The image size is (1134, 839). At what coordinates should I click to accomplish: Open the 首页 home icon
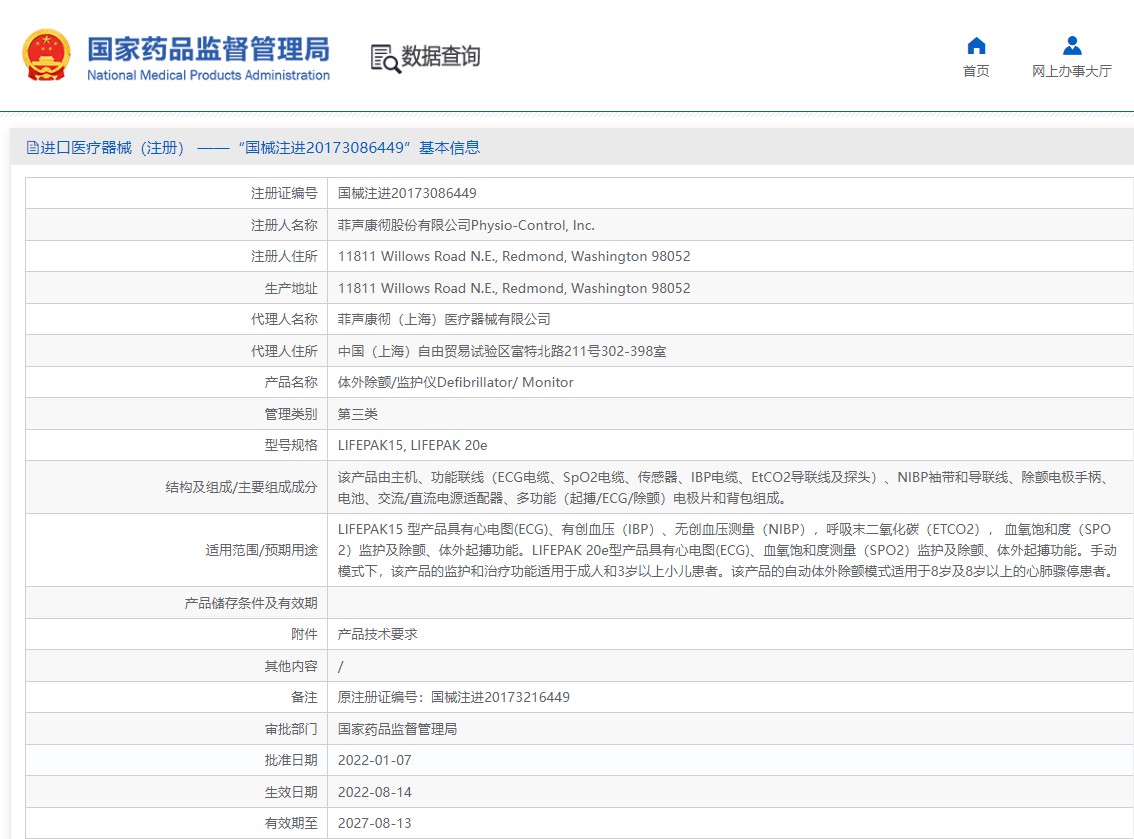click(976, 46)
